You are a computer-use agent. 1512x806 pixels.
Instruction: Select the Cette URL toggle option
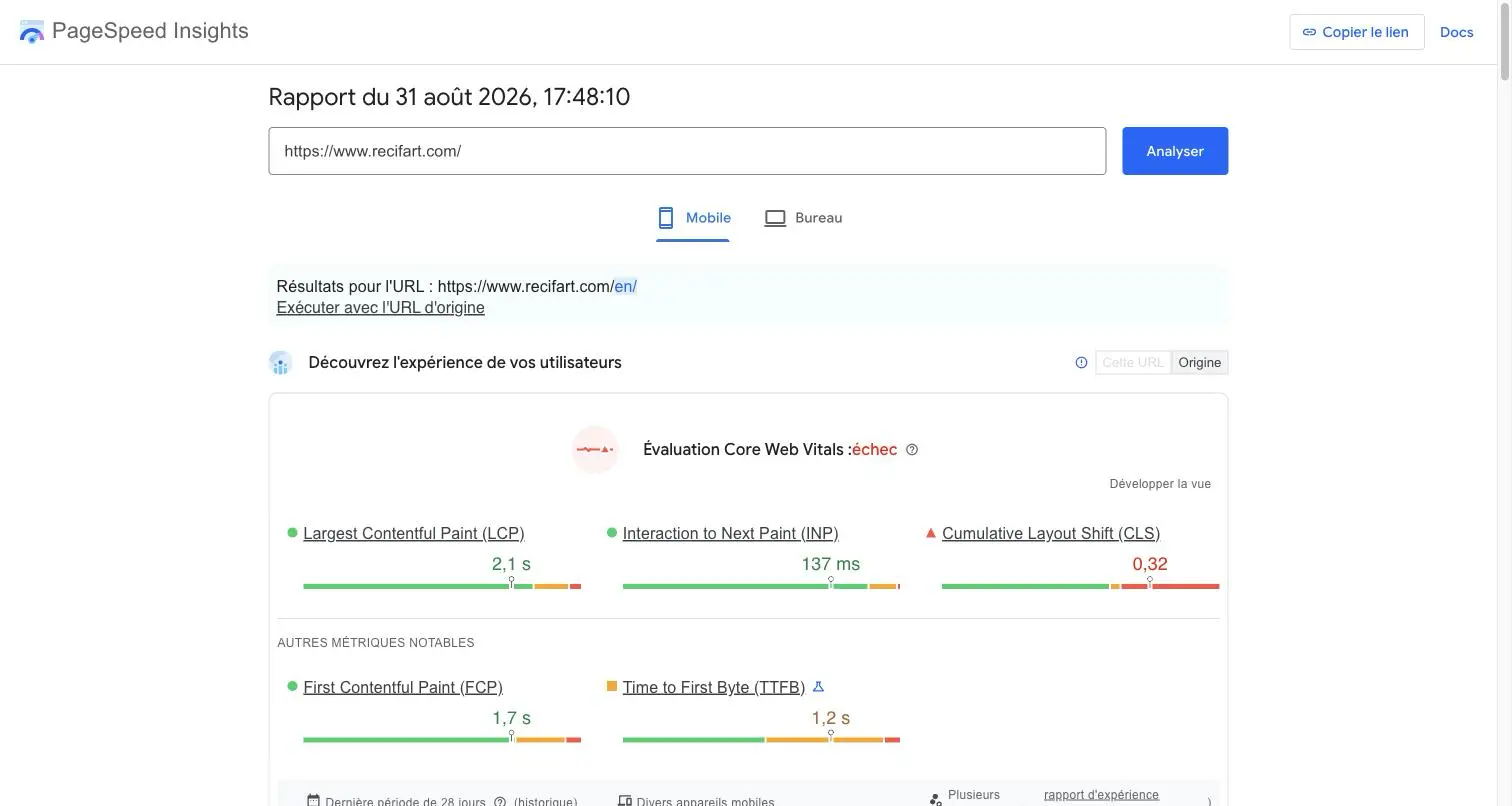[x=1133, y=363]
